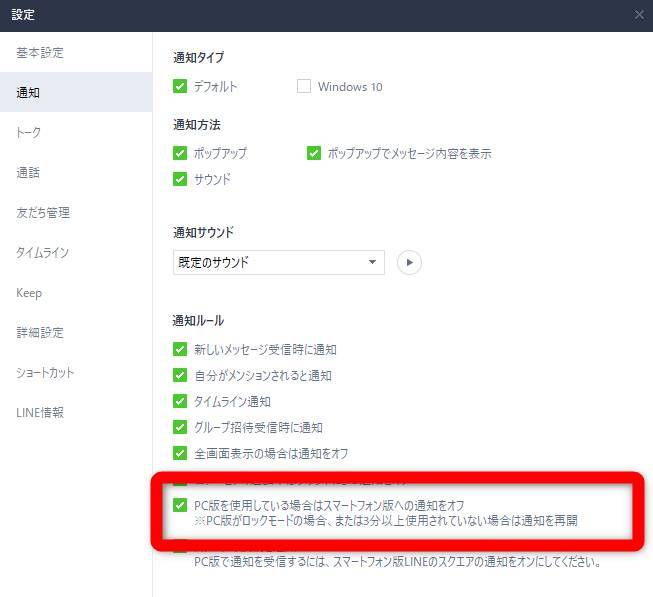Open 既定のサウンド dropdown

pyautogui.click(x=279, y=262)
